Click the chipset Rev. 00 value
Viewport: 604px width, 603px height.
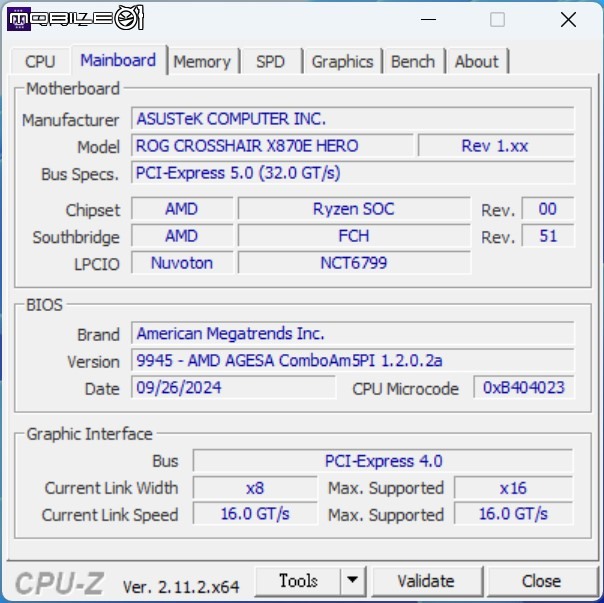pos(547,209)
